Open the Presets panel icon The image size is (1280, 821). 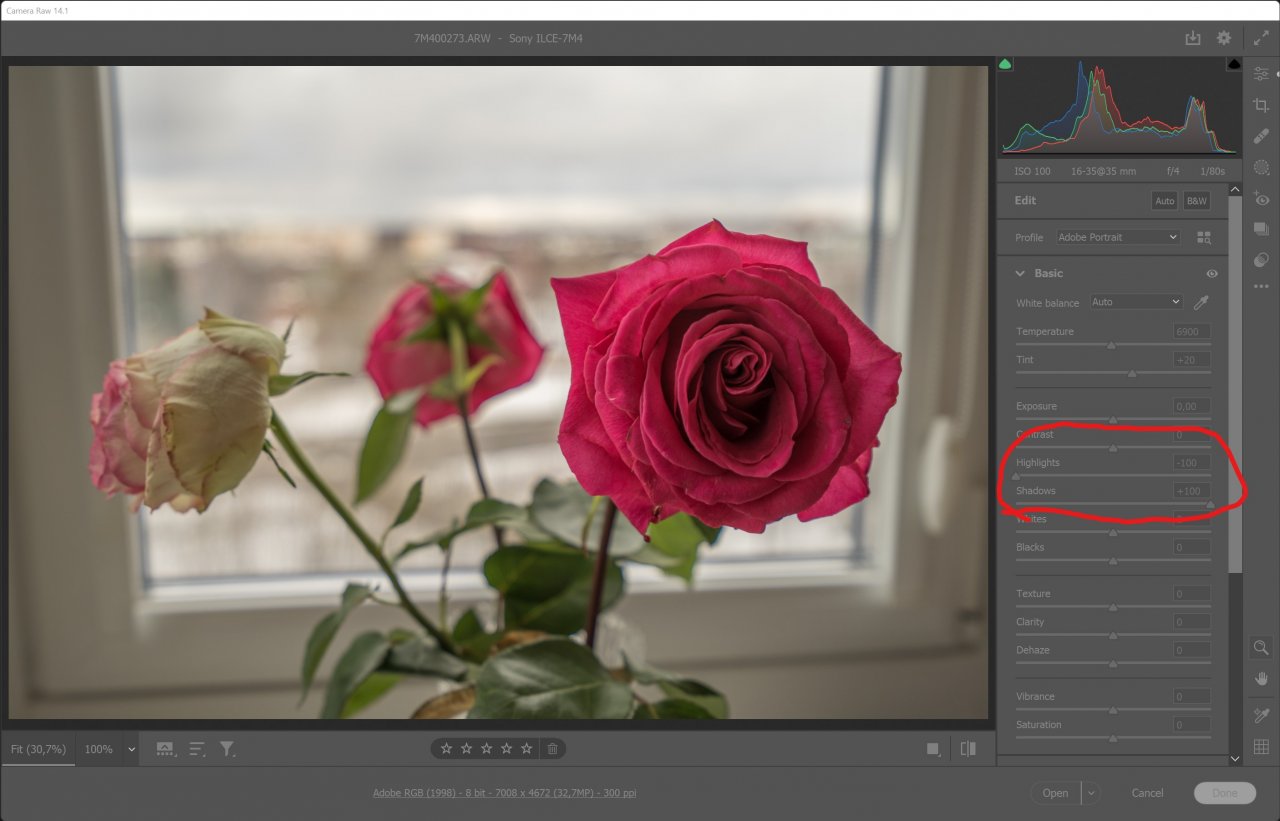(1261, 260)
